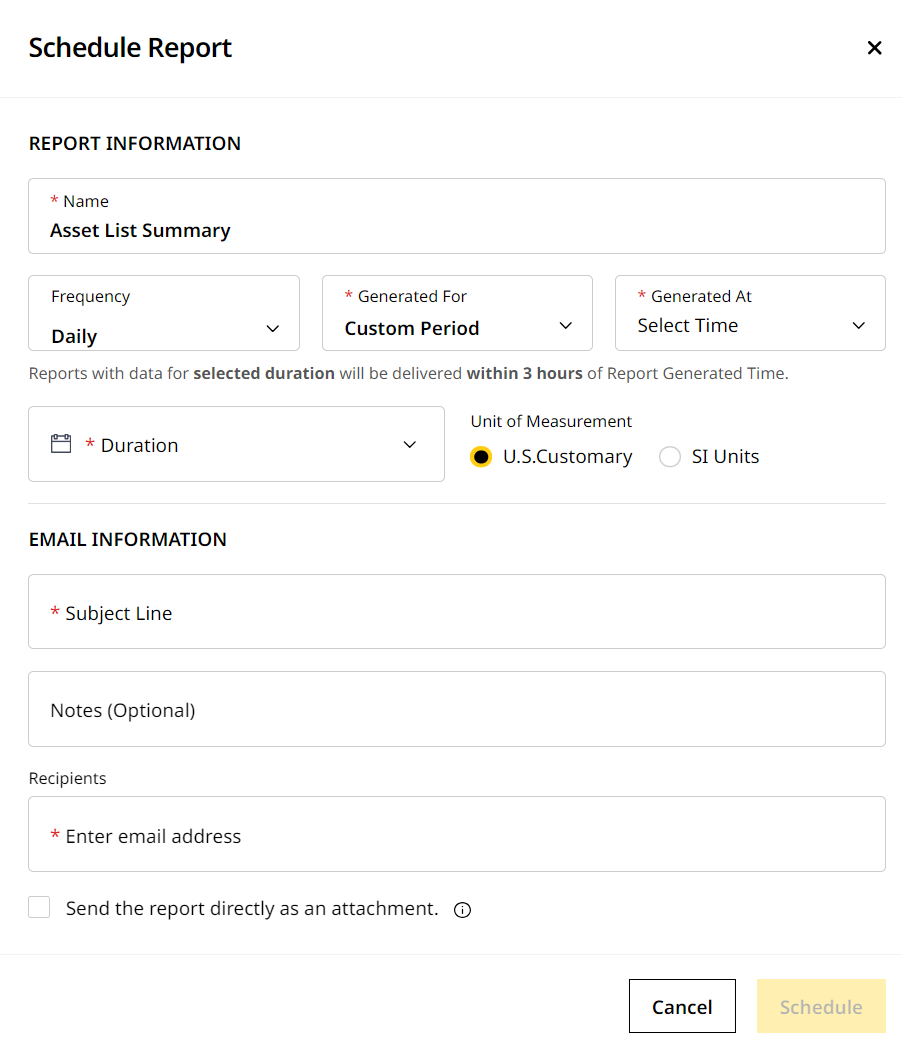
Task: Expand the Duration selector
Action: pyautogui.click(x=236, y=444)
